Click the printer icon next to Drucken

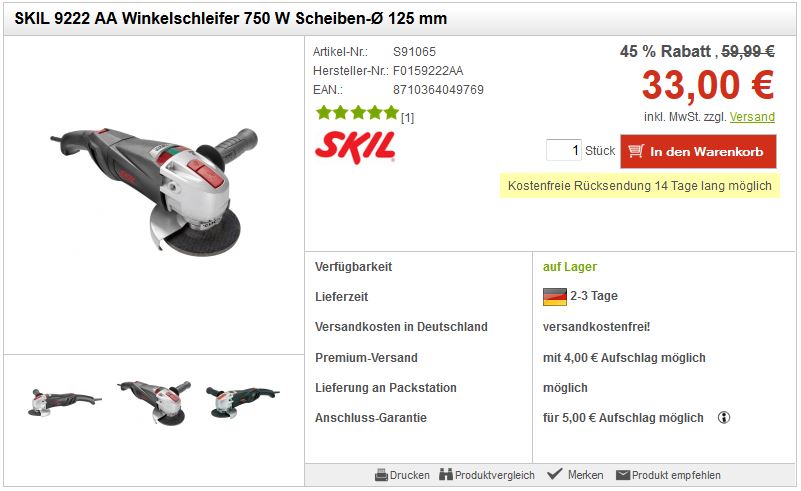[381, 475]
